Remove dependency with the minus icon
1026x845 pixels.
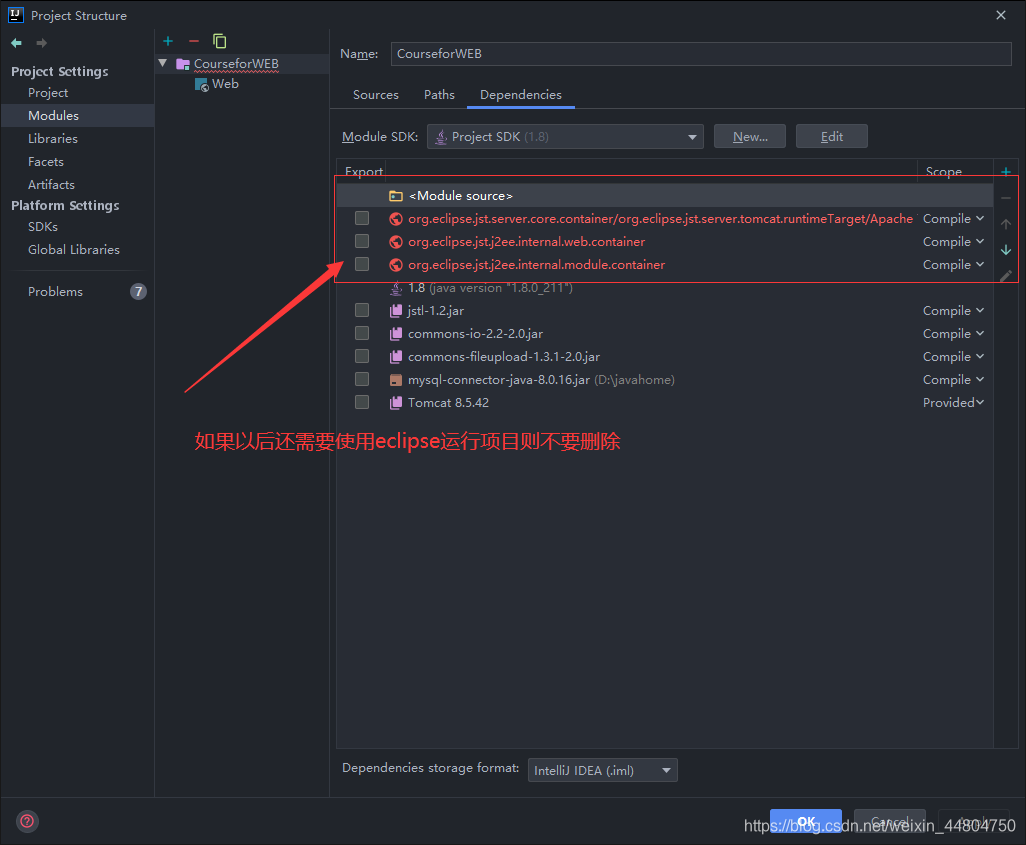coord(1006,198)
